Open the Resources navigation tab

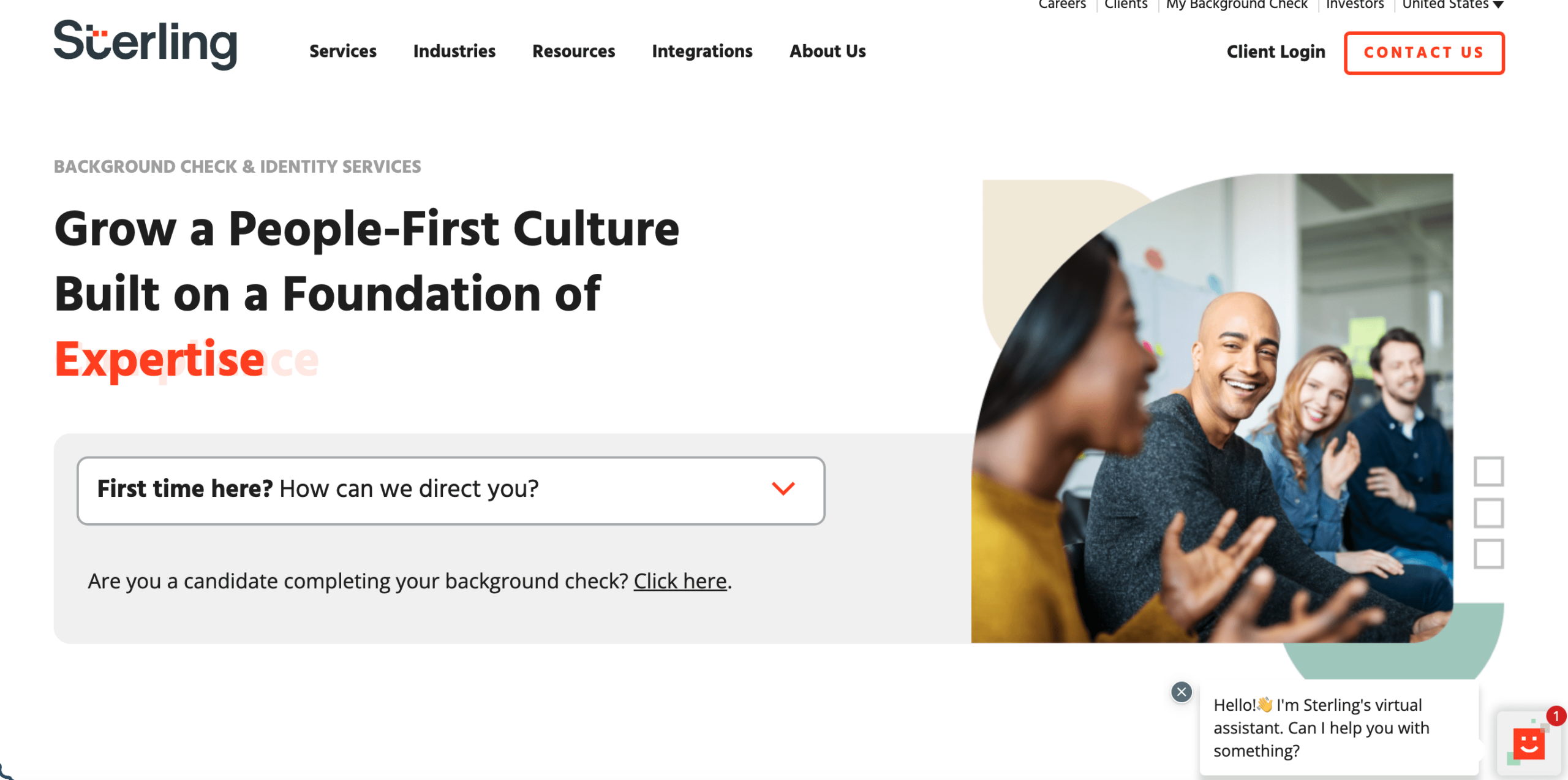point(573,51)
